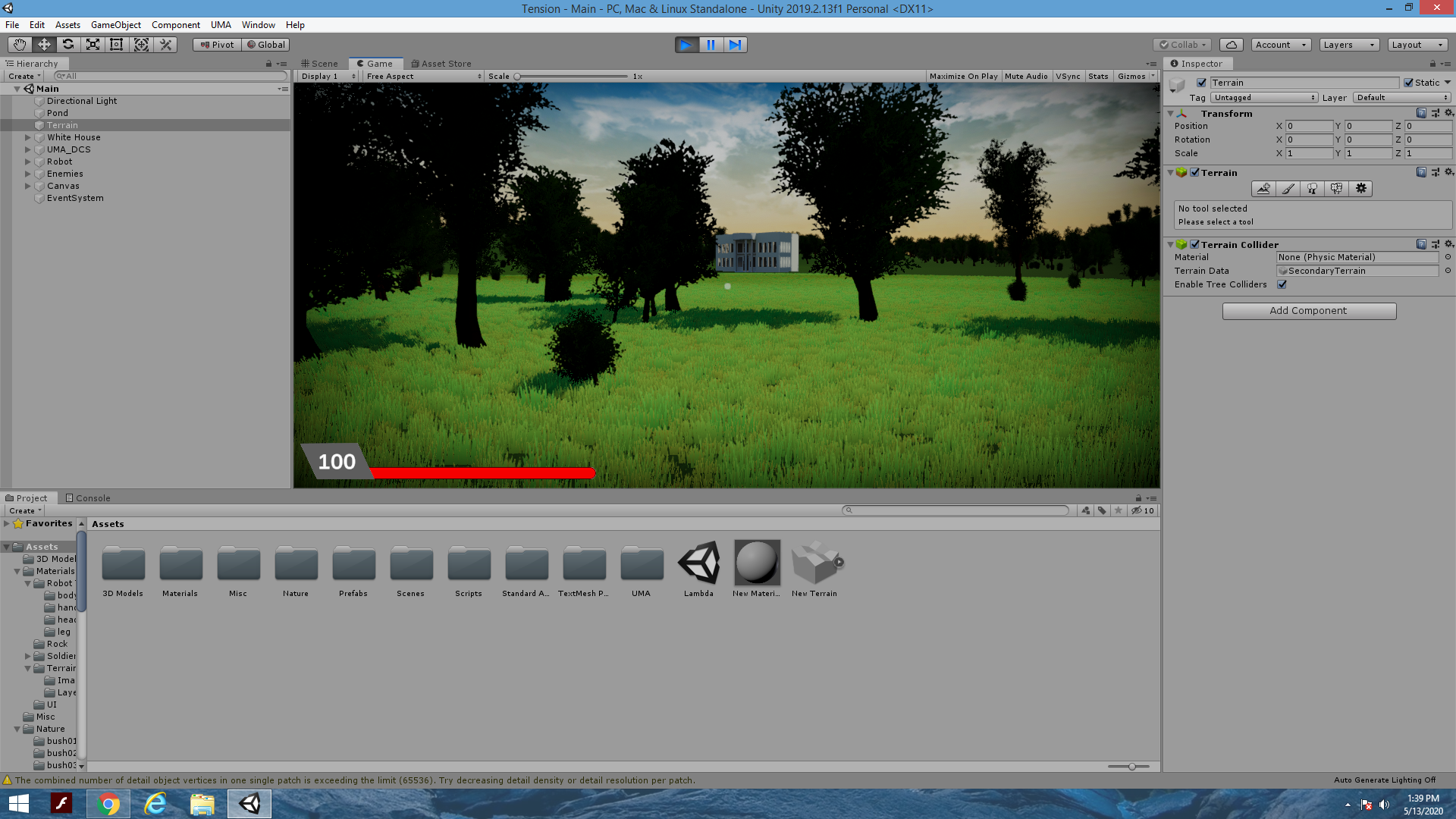1456x819 pixels.
Task: Select the Paint Trees terrain tool
Action: tap(1312, 188)
